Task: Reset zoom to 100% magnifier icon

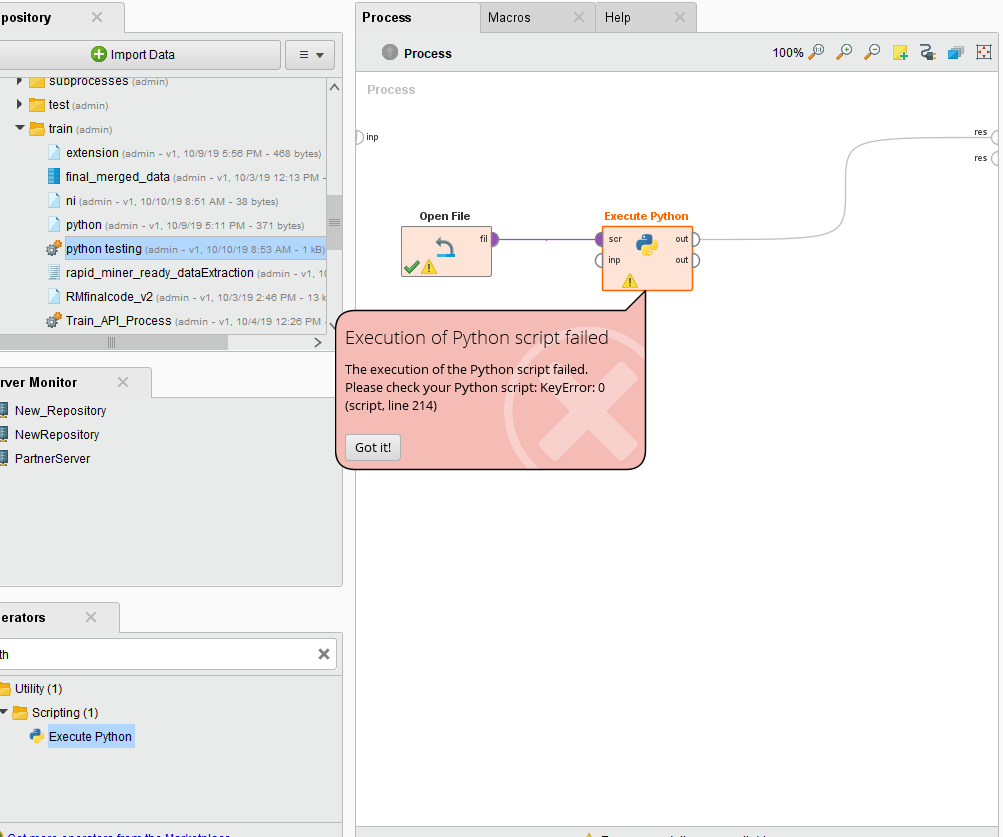Action: pos(816,52)
